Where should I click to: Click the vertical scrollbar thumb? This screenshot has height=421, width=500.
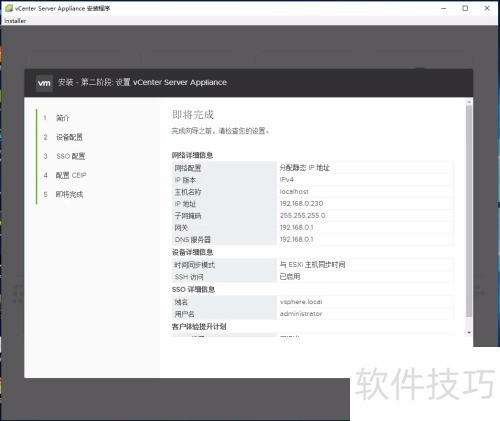469,211
